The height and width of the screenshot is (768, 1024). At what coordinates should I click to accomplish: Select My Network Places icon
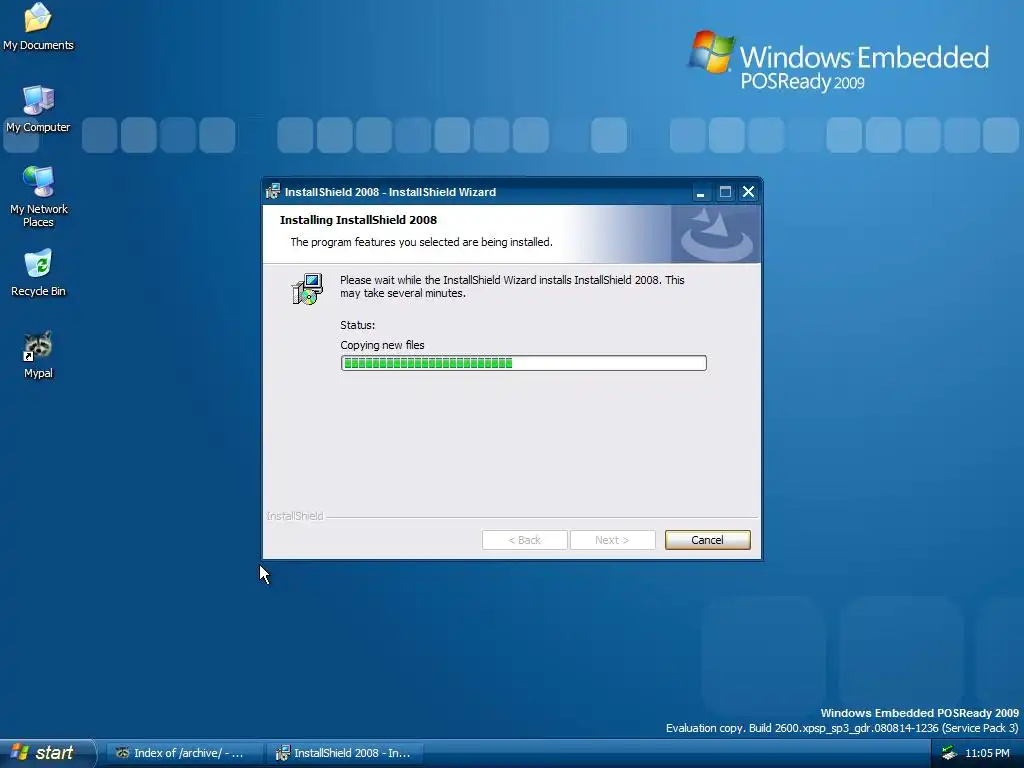[x=38, y=196]
